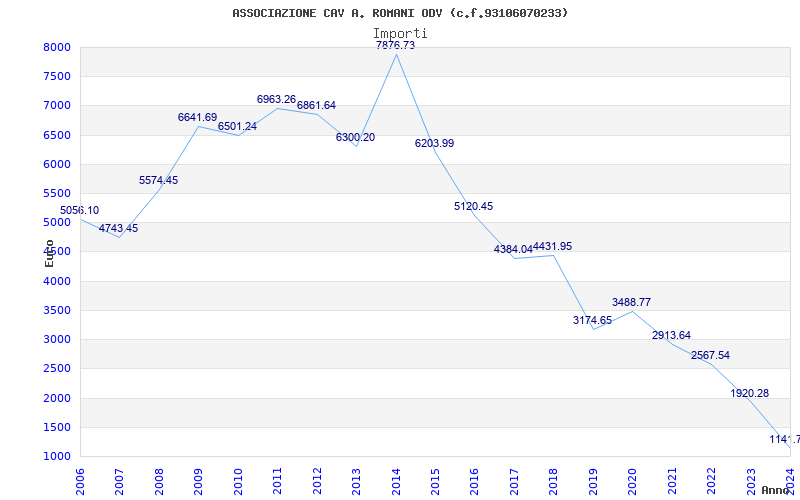Click the data label 6300.20
This screenshot has width=800, height=500.
[356, 137]
